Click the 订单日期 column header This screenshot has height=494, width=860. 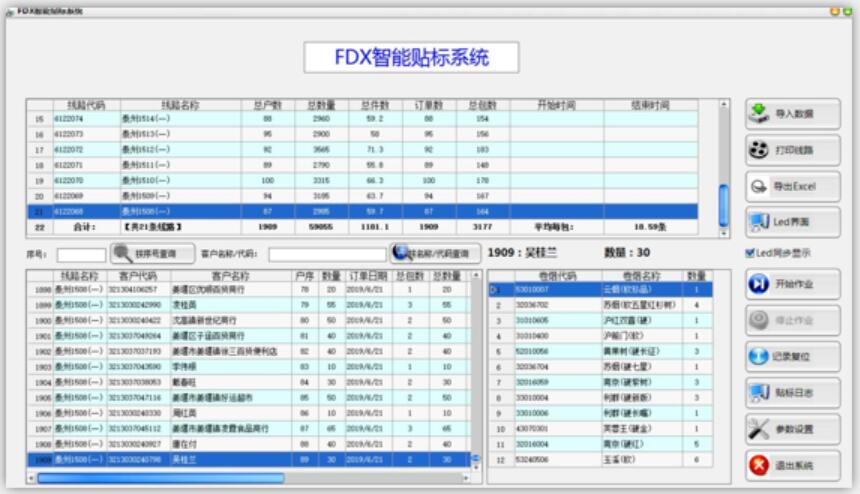pyautogui.click(x=367, y=276)
